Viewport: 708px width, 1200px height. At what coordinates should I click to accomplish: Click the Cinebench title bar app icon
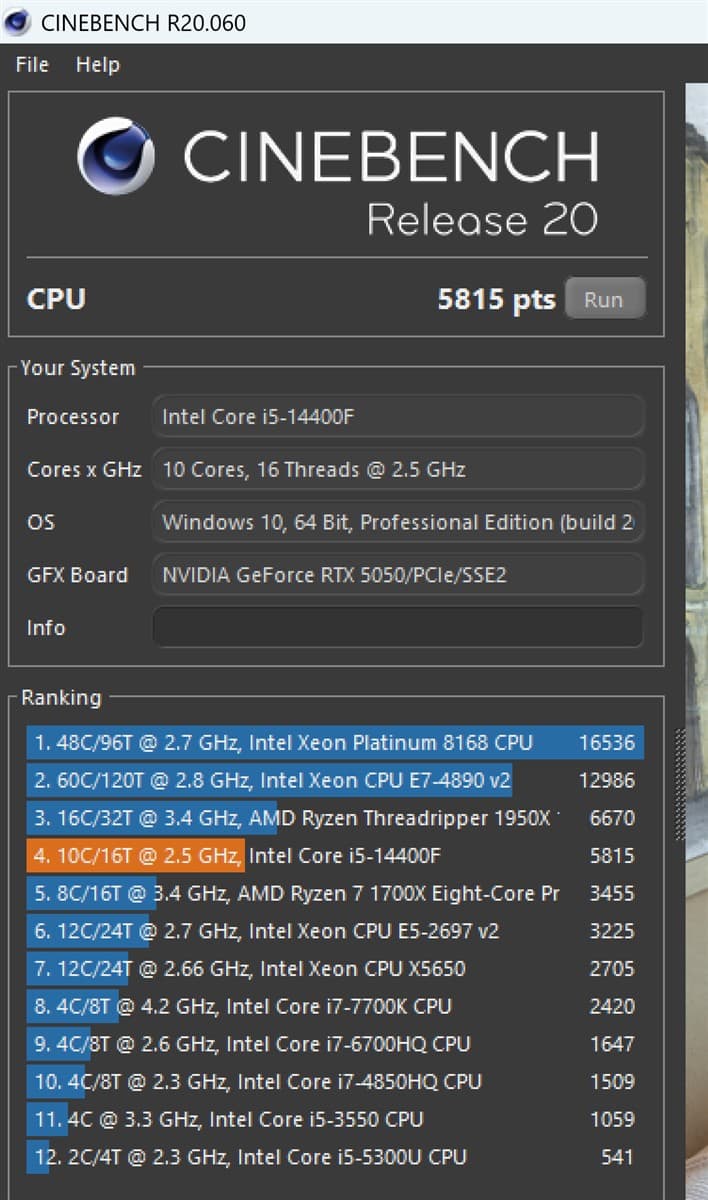tap(19, 21)
